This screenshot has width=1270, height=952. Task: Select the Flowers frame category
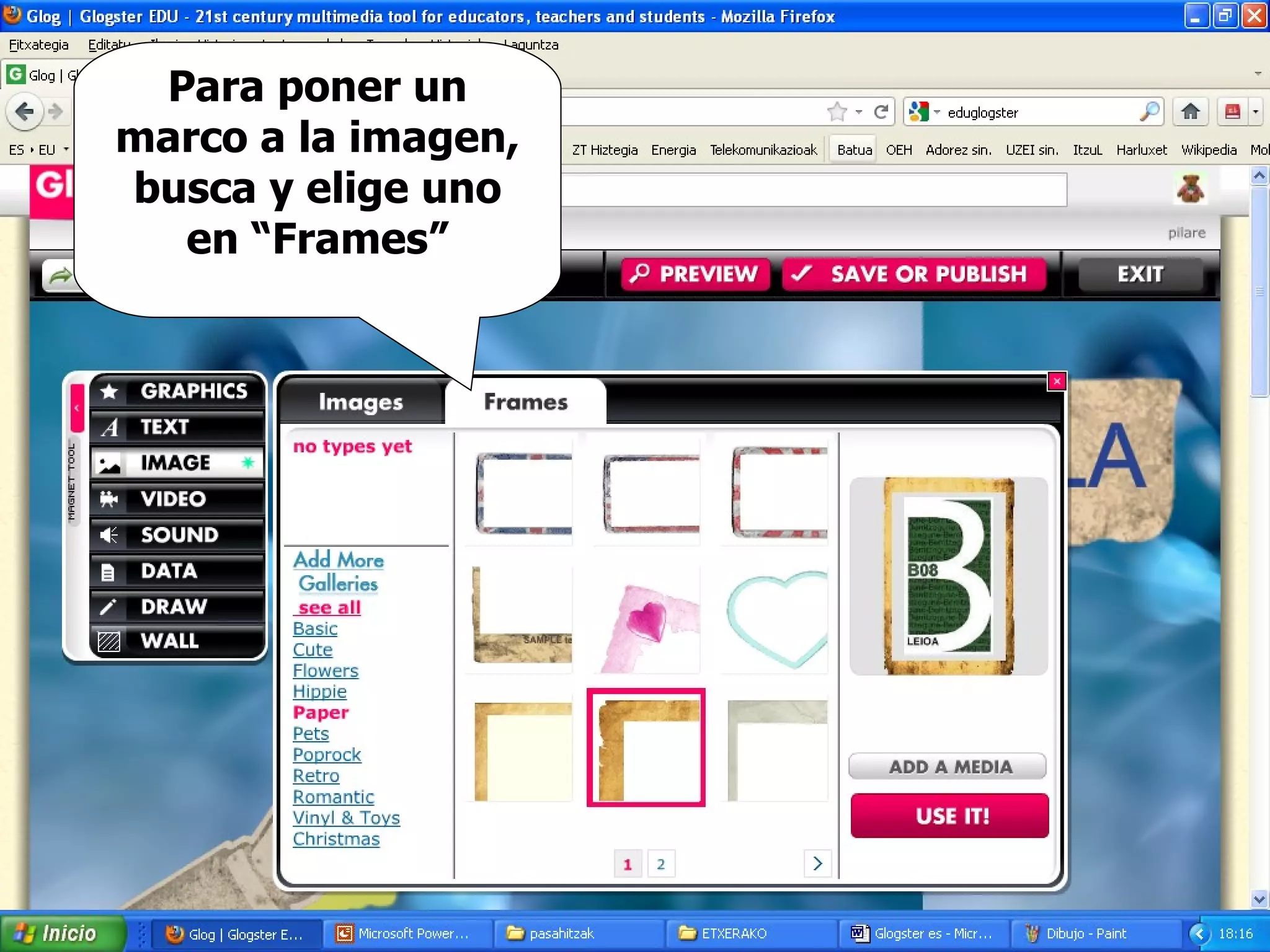click(x=326, y=671)
